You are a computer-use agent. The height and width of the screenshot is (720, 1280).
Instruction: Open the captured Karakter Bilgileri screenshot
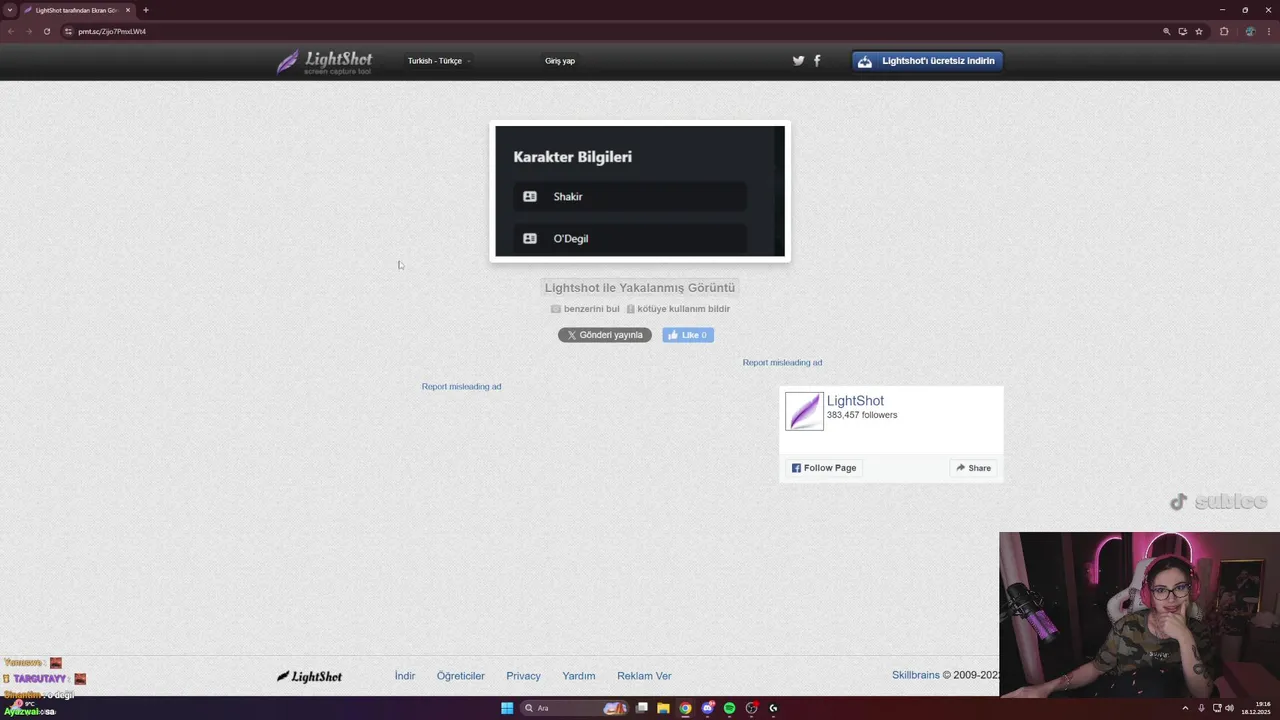640,191
